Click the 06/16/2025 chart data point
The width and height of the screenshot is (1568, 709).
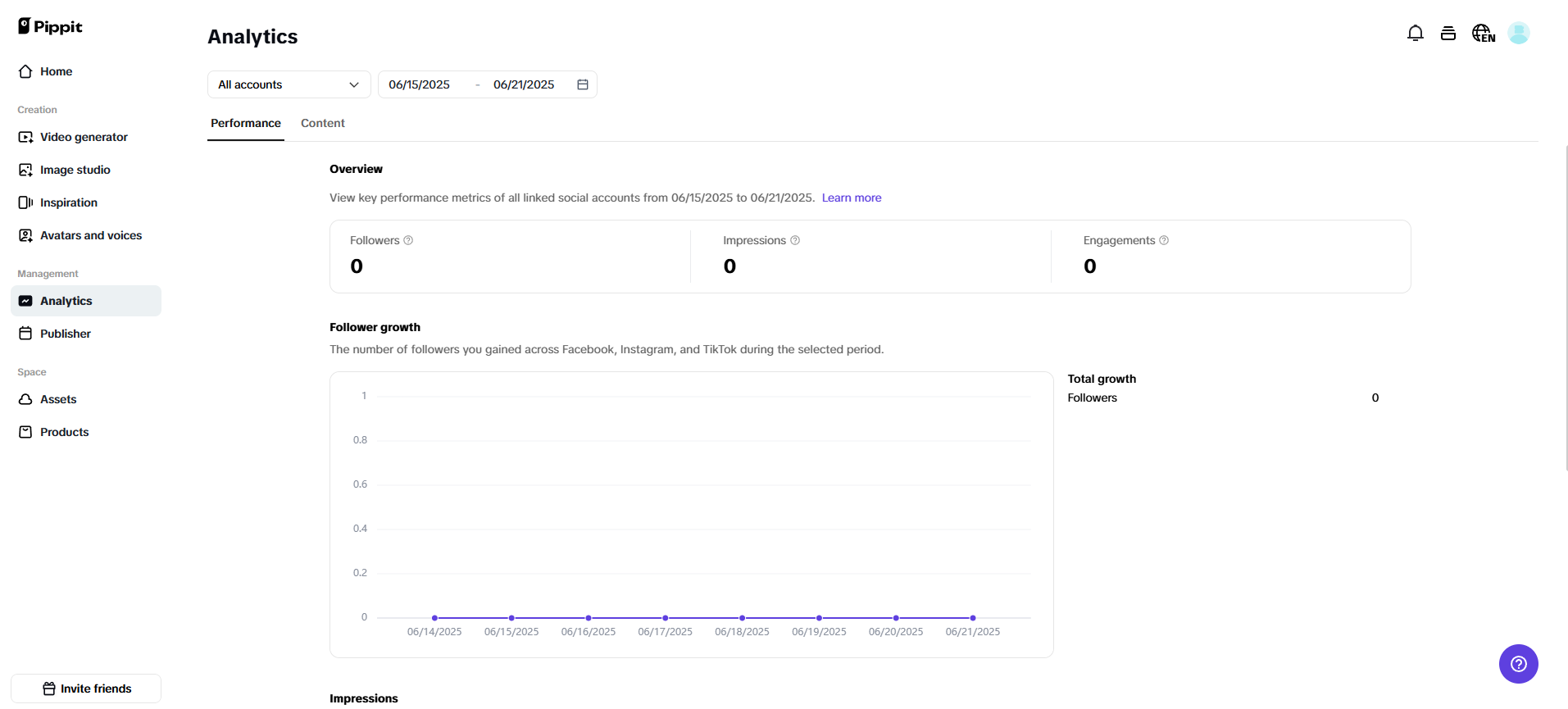point(589,618)
